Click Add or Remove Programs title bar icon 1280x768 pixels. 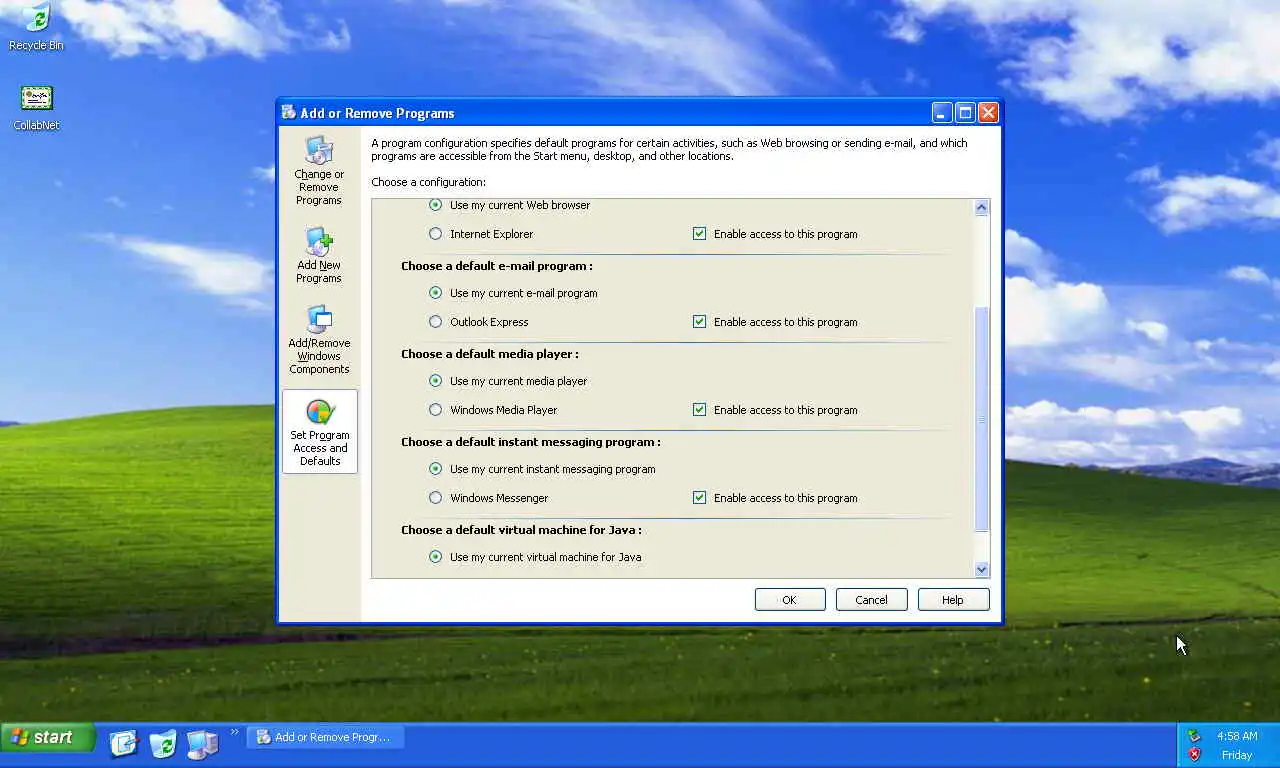pyautogui.click(x=289, y=112)
